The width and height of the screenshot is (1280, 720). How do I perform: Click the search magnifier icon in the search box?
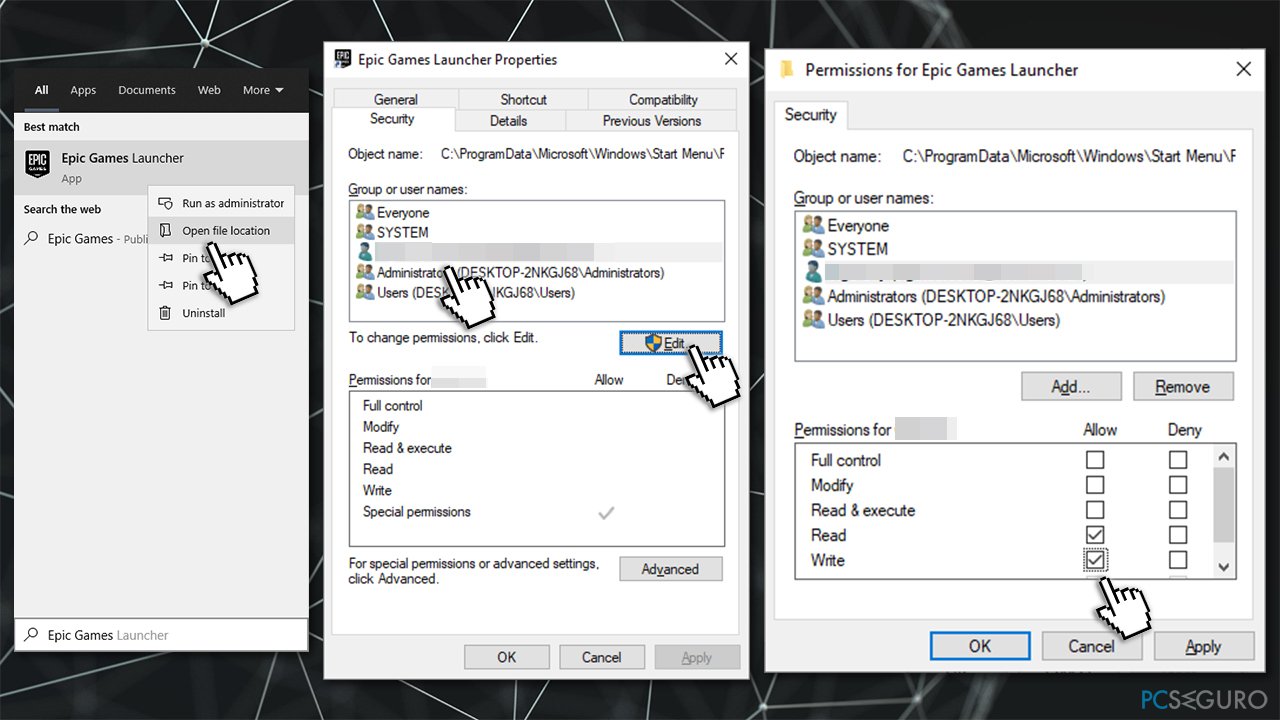32,635
